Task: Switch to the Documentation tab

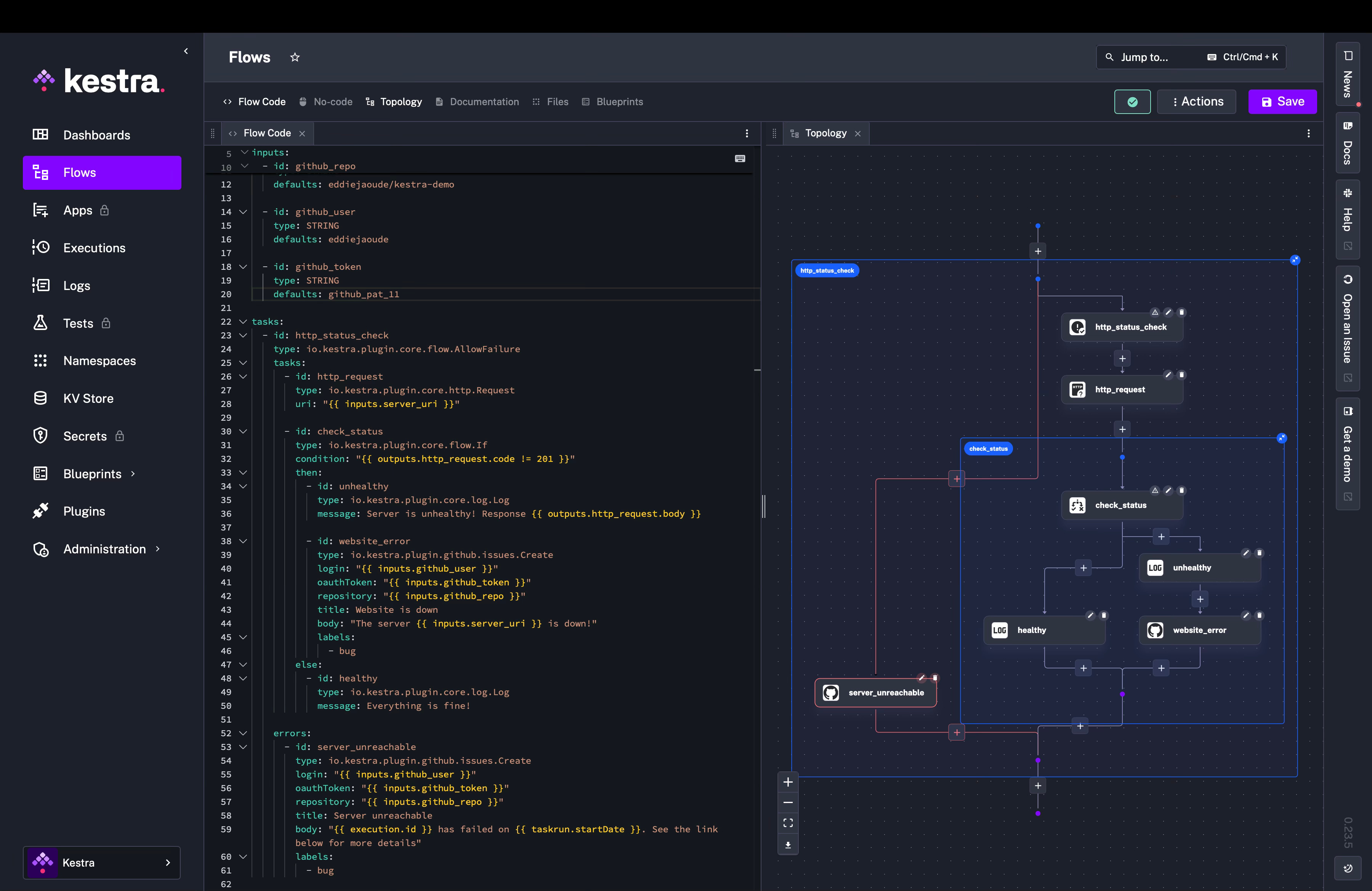Action: 477,102
